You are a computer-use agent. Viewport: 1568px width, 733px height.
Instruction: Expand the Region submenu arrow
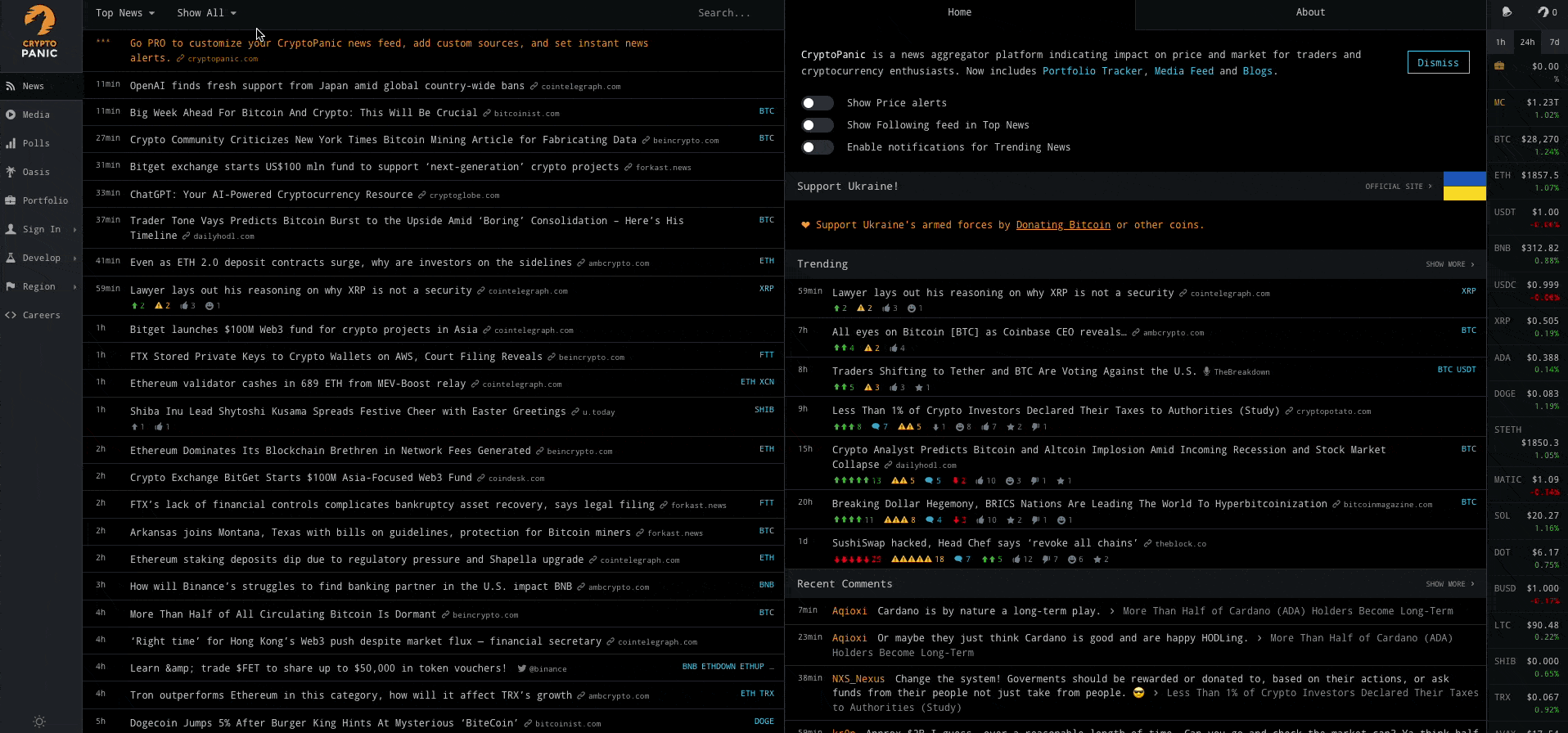(74, 287)
